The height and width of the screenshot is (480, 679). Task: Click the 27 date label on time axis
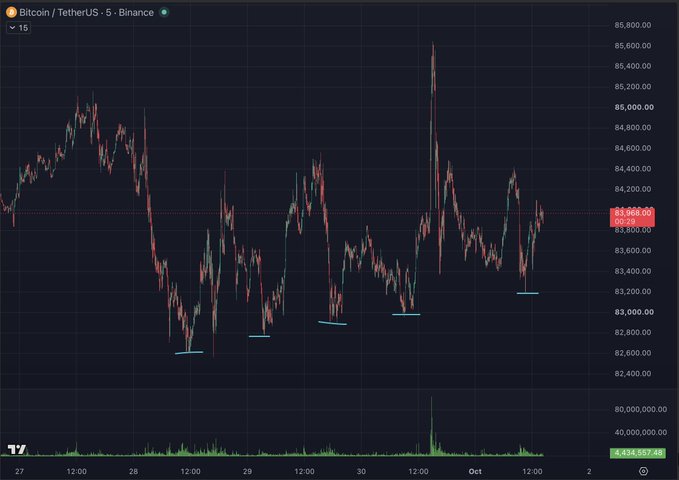(19, 471)
